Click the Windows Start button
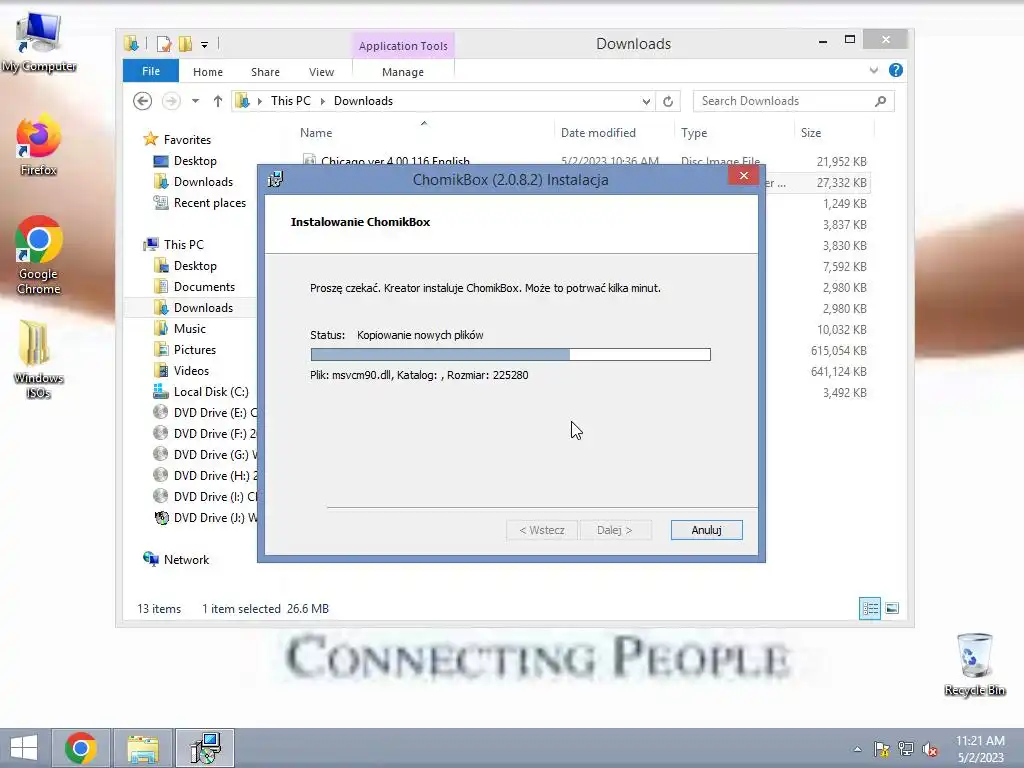 [24, 748]
